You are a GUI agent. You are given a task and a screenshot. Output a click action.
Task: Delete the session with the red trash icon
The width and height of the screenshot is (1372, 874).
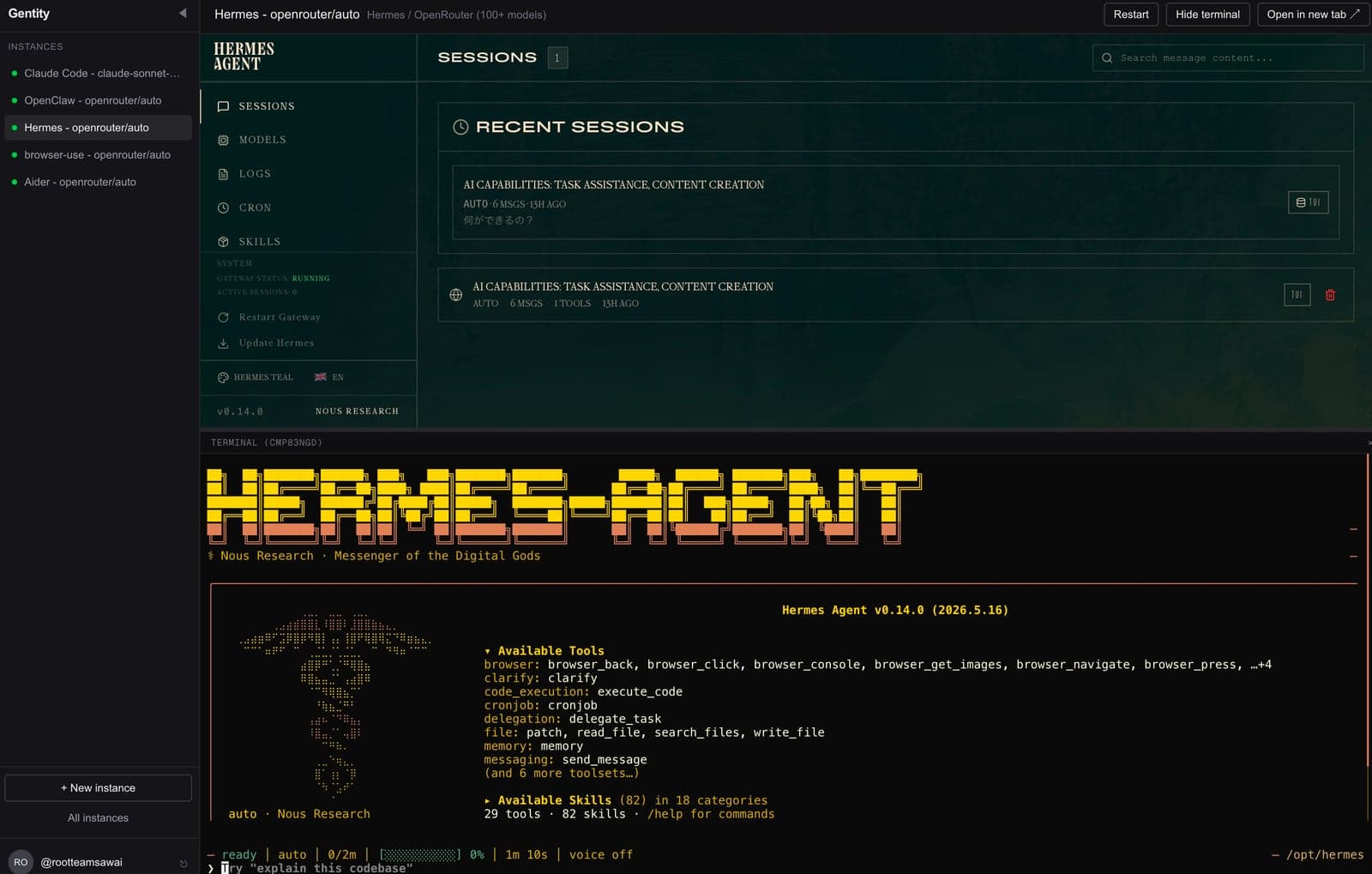point(1330,295)
